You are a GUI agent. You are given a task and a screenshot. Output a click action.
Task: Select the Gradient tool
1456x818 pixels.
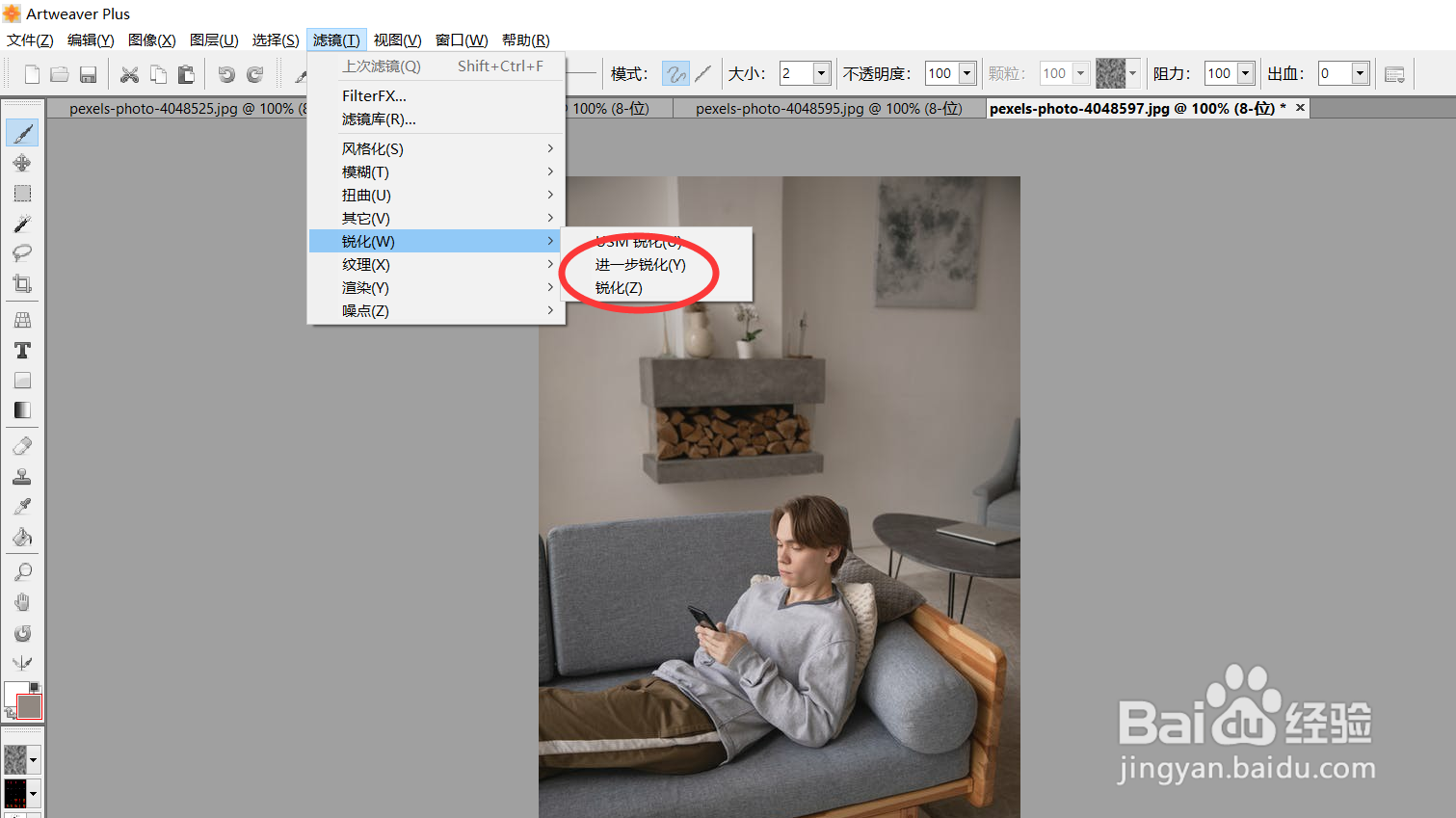tap(21, 409)
